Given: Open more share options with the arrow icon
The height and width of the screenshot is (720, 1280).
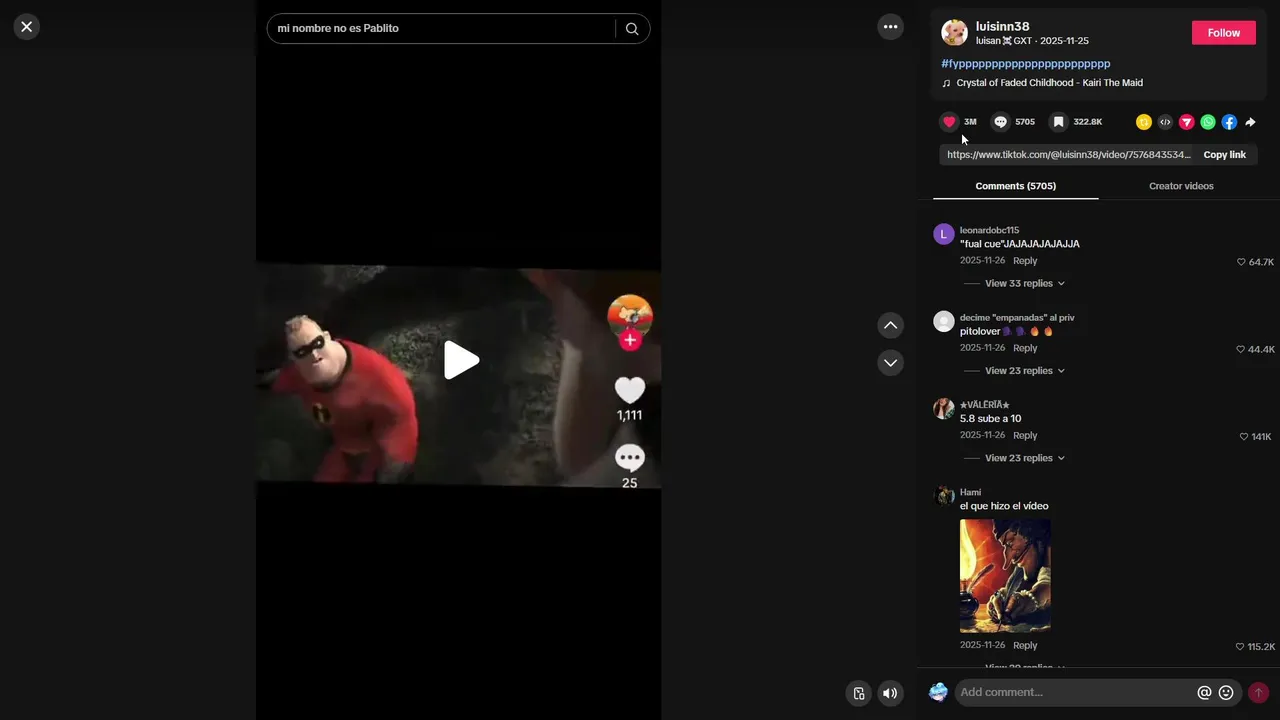Looking at the screenshot, I should pos(1250,122).
